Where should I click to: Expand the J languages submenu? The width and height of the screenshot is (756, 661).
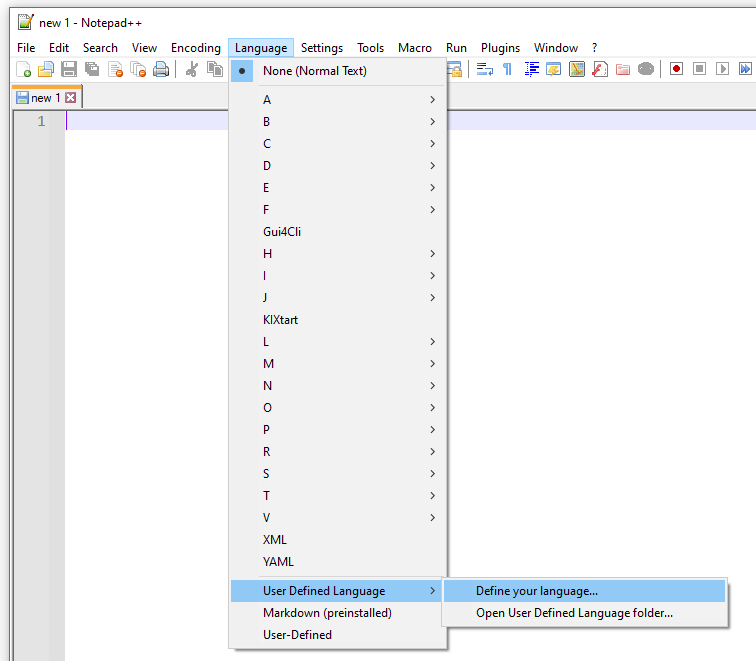(x=338, y=297)
